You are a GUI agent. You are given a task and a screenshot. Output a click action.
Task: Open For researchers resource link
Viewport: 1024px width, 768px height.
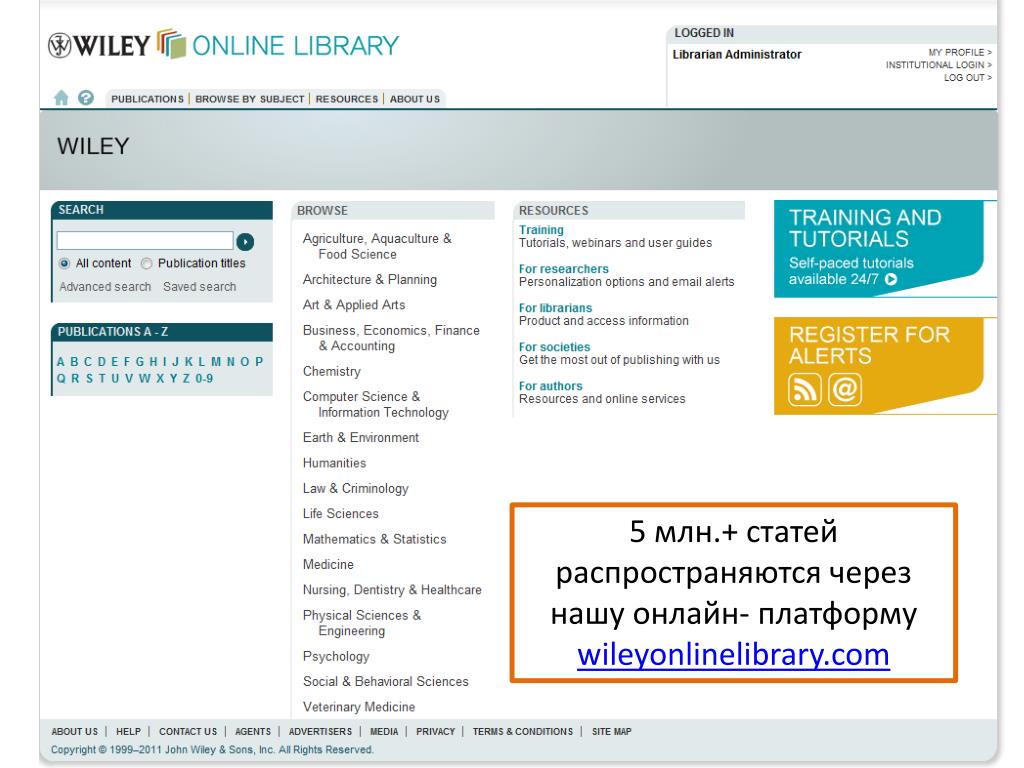tap(564, 269)
